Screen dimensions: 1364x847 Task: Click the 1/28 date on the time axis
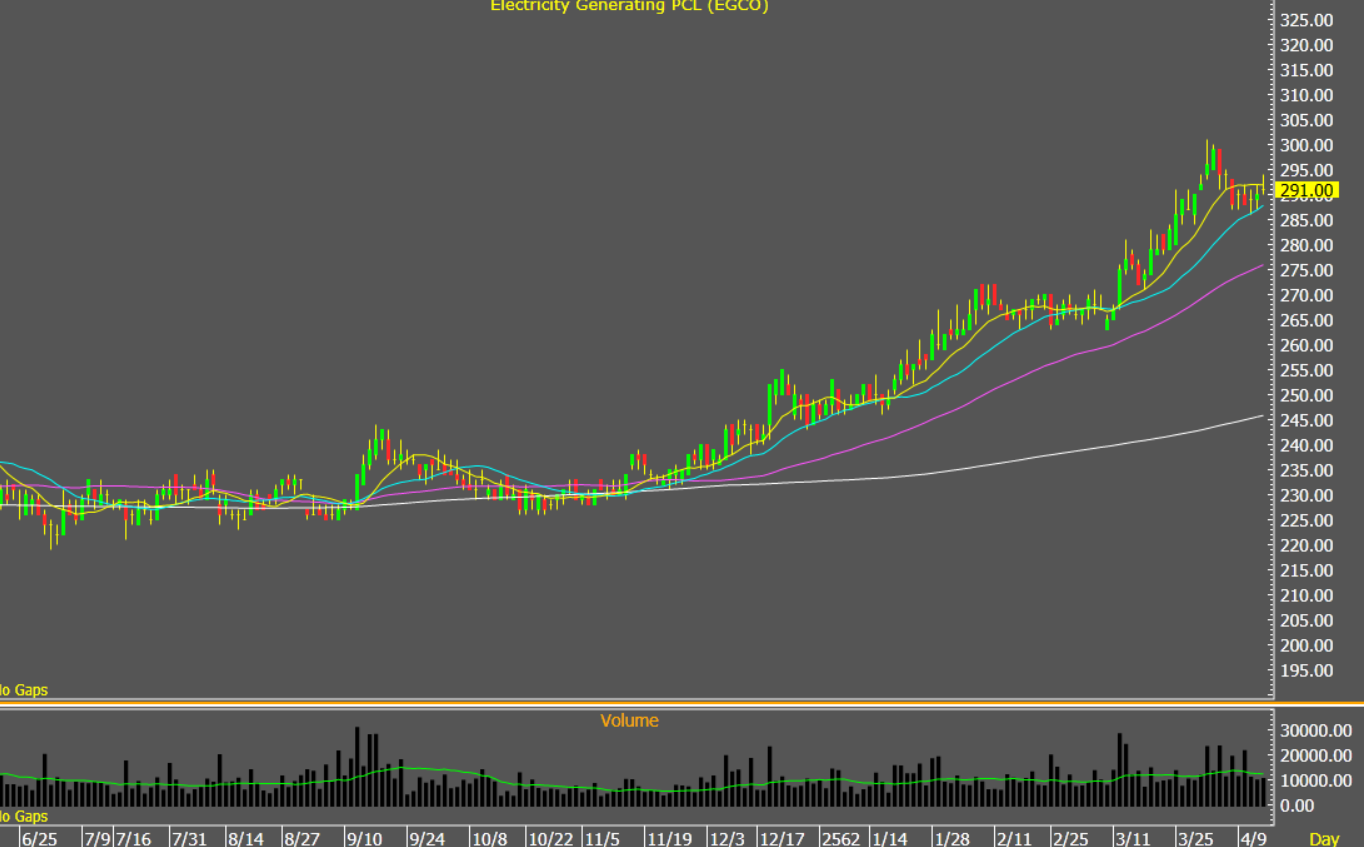click(952, 838)
